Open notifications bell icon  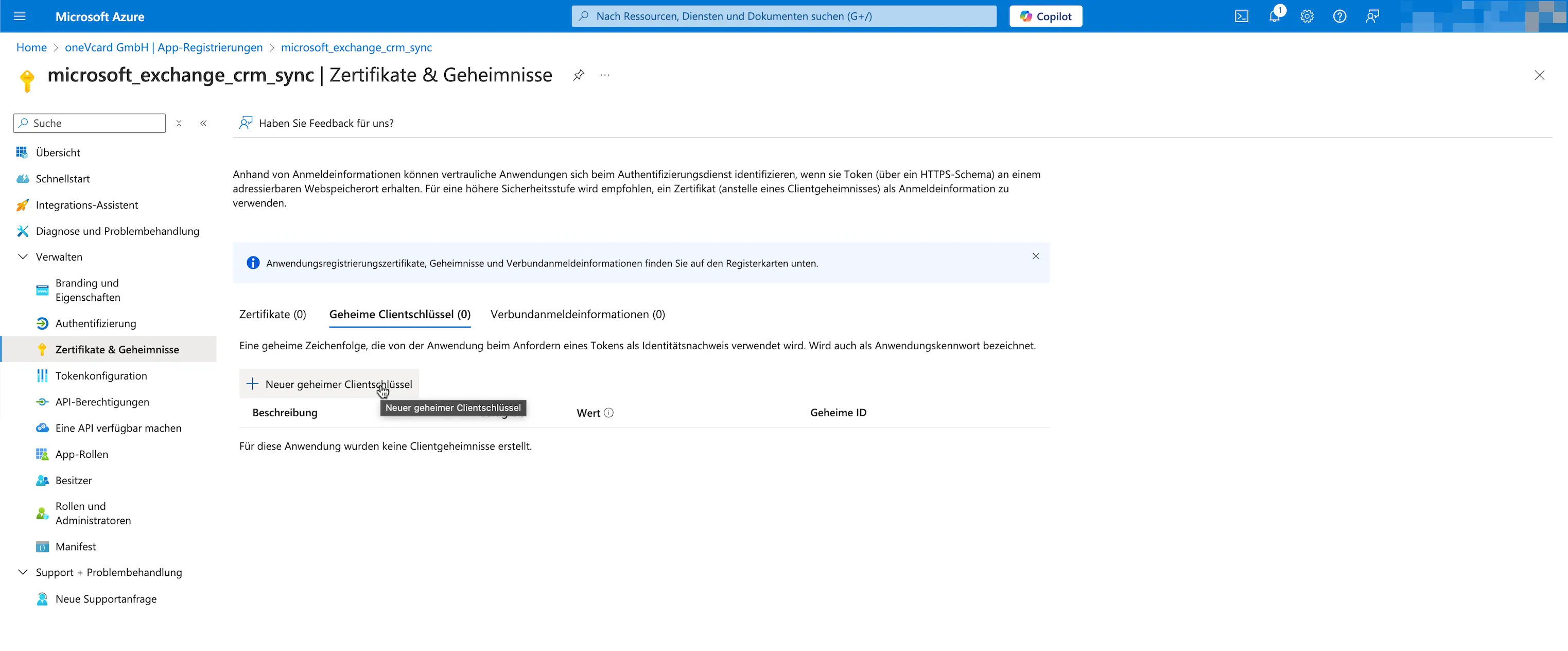pos(1274,16)
